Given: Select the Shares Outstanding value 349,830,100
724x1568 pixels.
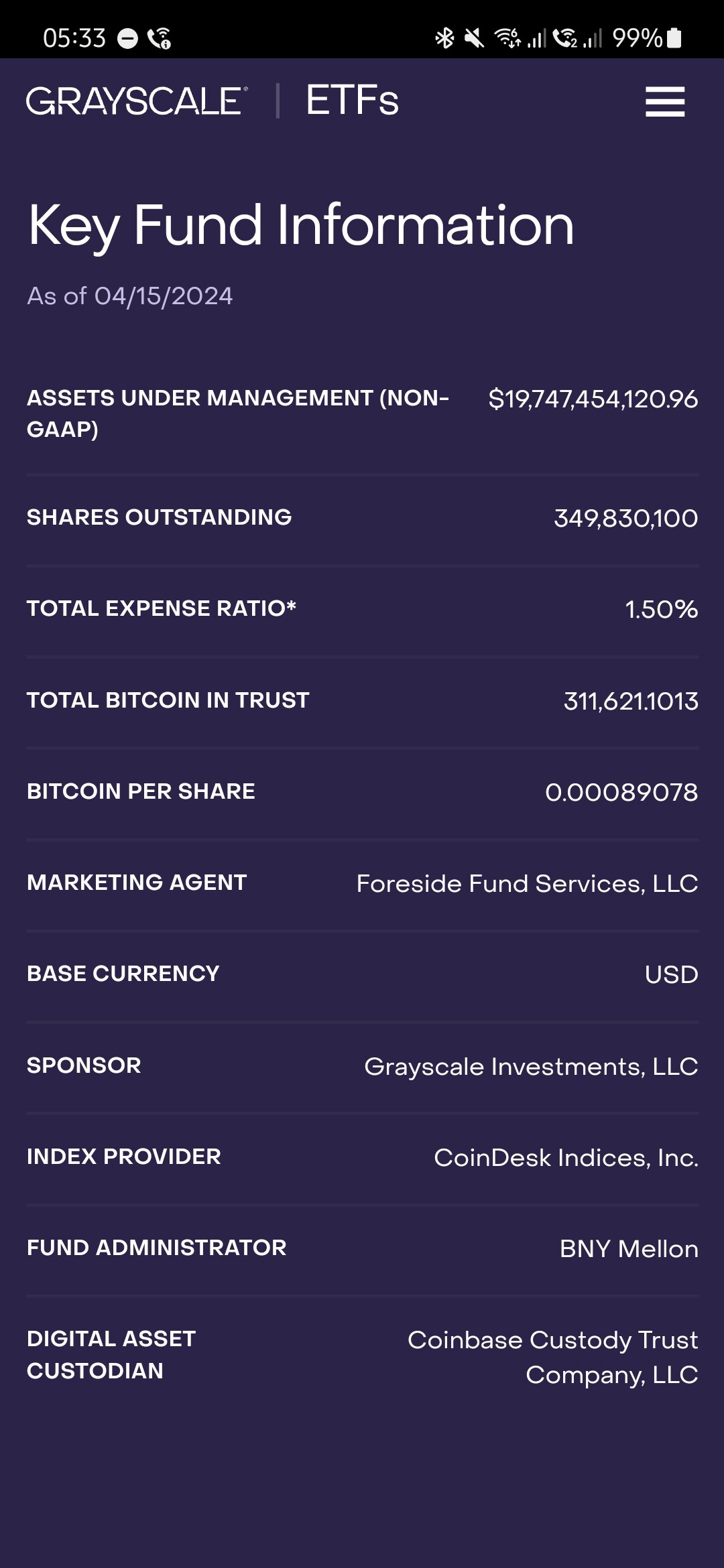Looking at the screenshot, I should point(625,519).
